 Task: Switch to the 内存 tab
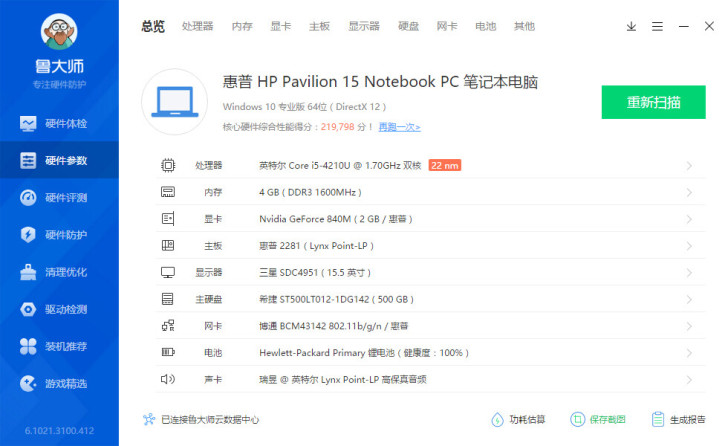coord(242,26)
